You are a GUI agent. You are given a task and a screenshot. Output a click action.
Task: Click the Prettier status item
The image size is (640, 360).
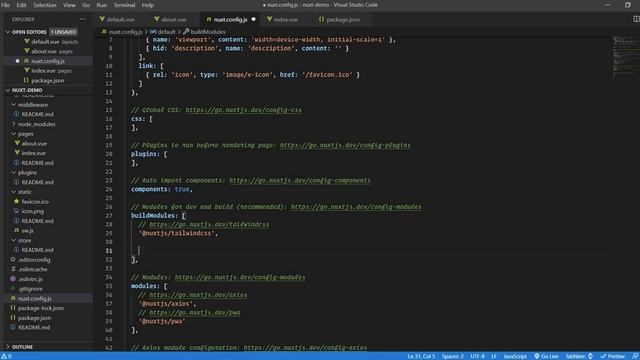point(613,356)
